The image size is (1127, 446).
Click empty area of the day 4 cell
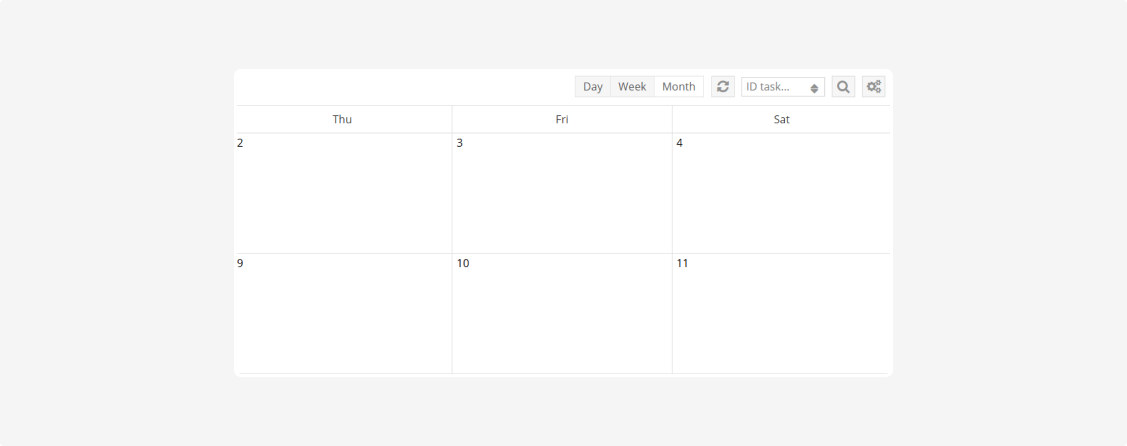pyautogui.click(x=781, y=200)
